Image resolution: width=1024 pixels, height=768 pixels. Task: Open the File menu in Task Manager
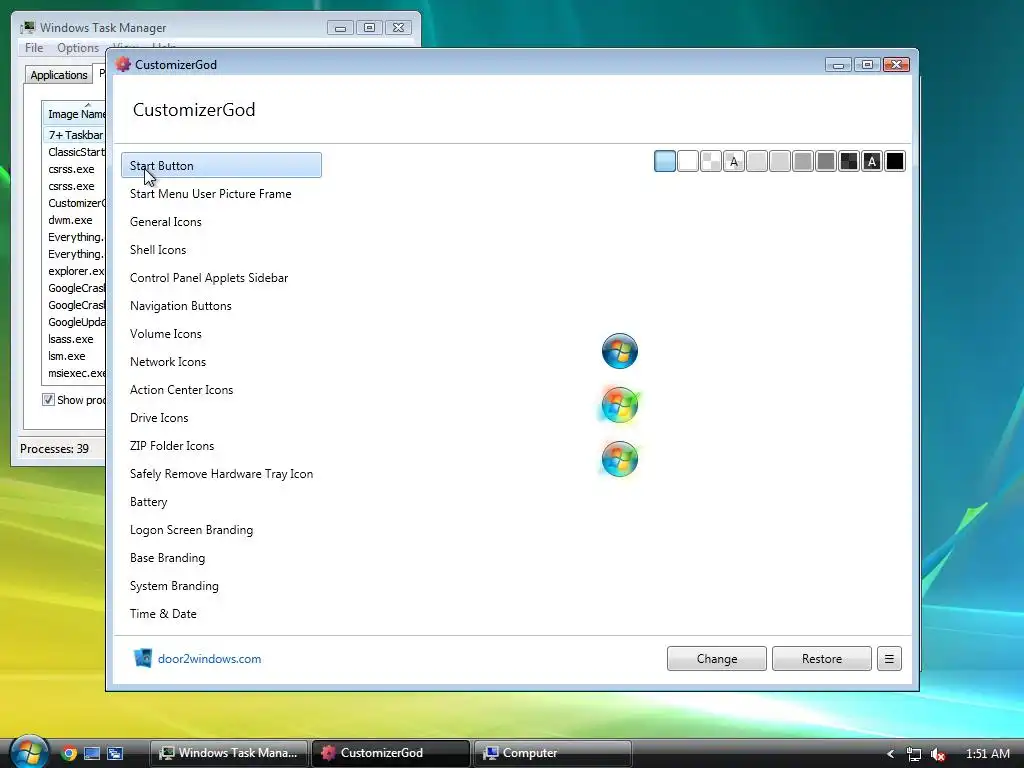(x=34, y=48)
